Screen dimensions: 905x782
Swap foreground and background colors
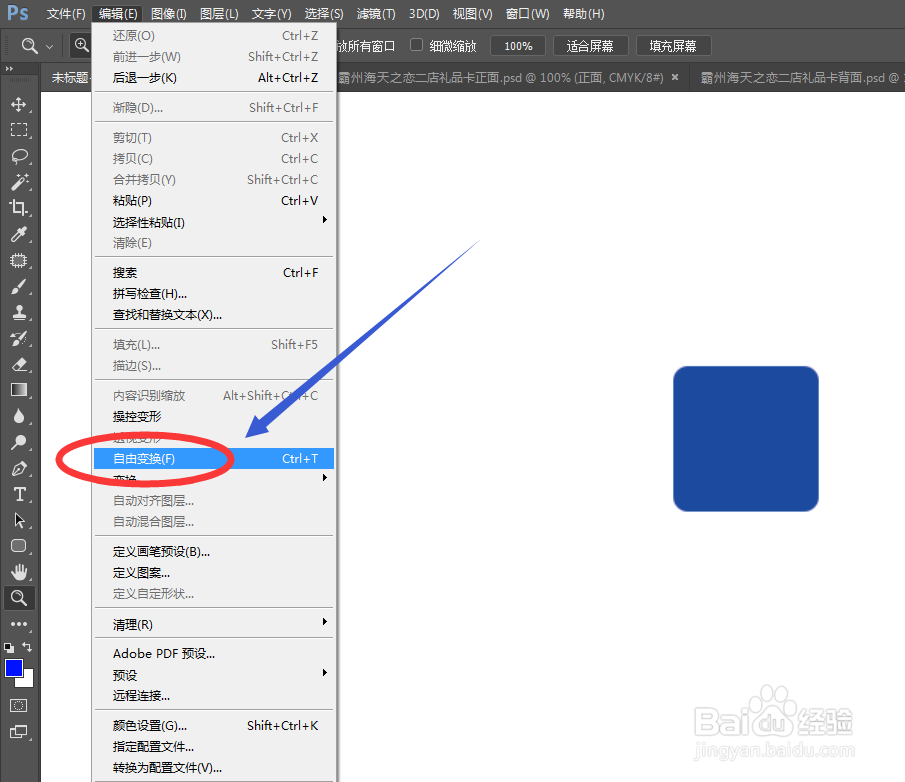click(27, 646)
